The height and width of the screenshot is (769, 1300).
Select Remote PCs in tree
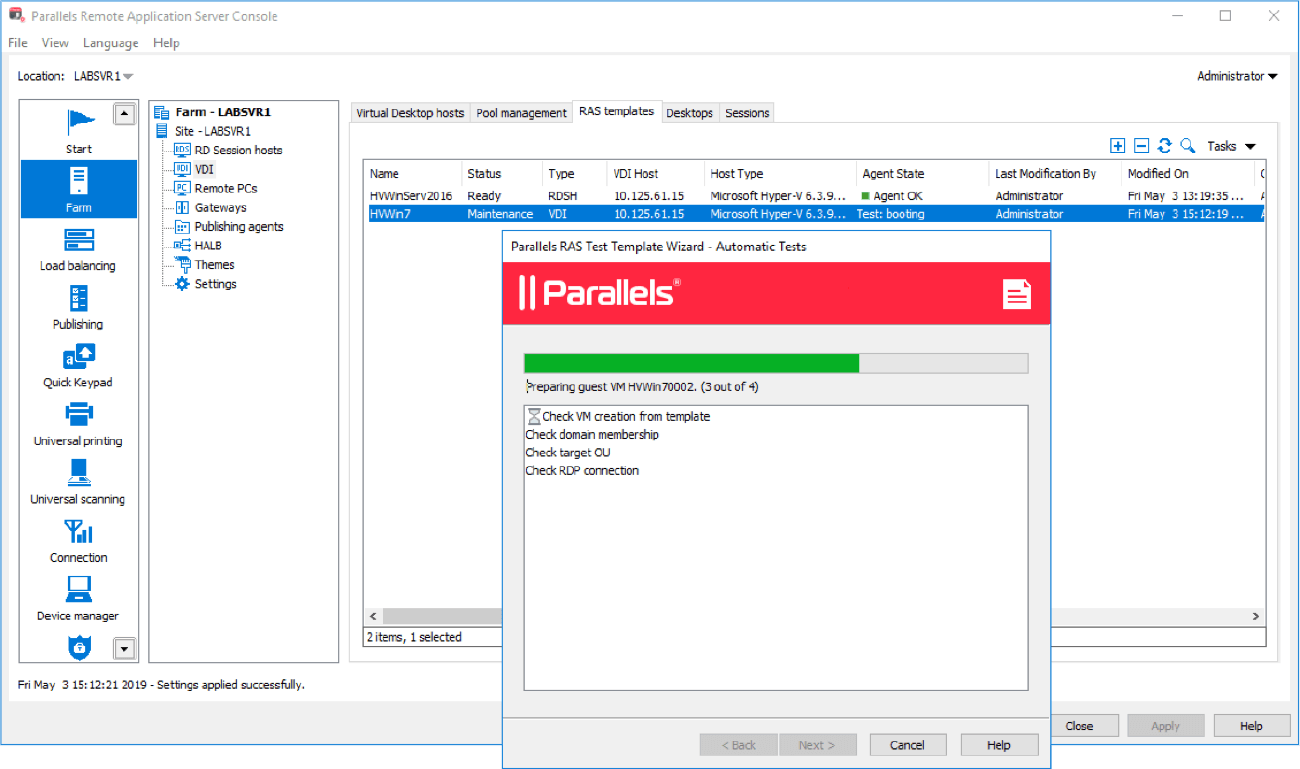226,188
